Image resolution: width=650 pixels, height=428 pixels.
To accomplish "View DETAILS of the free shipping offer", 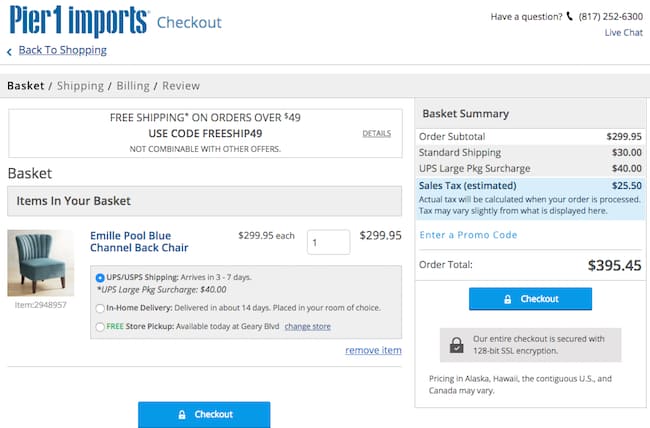I will 376,133.
